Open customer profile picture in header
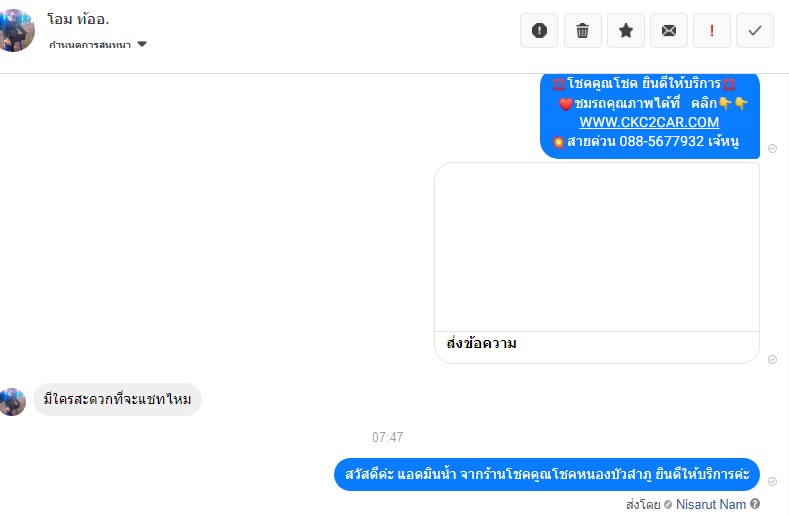Viewport: 789px width, 517px height. coord(16,30)
